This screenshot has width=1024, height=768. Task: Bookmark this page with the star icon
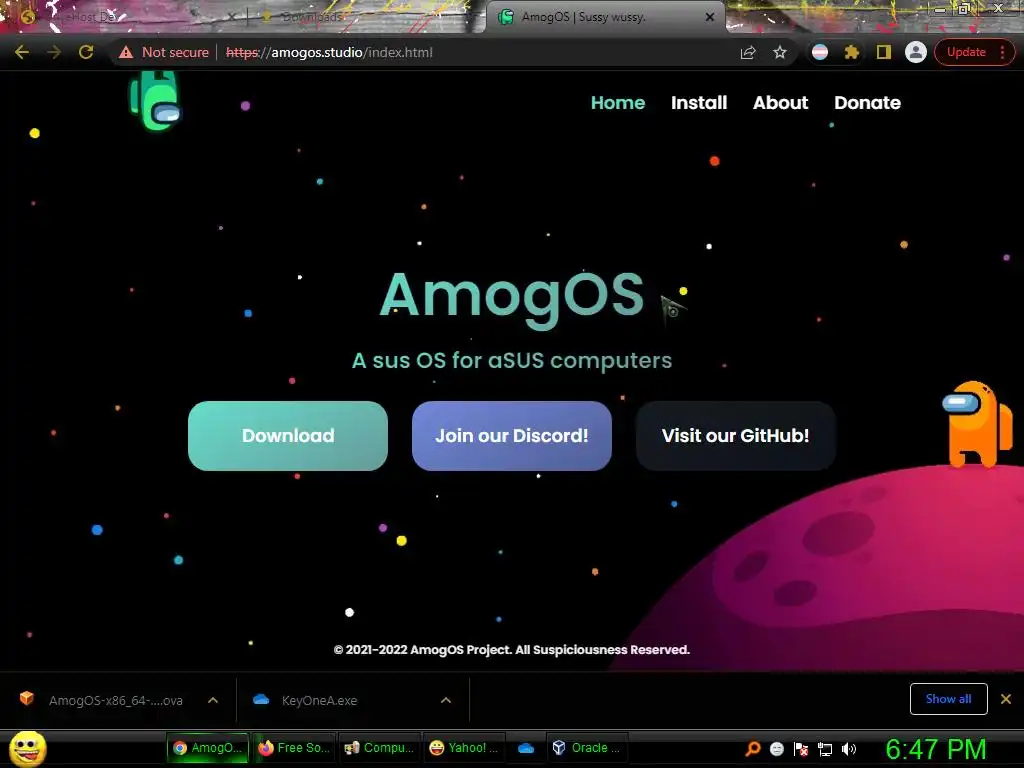click(780, 52)
